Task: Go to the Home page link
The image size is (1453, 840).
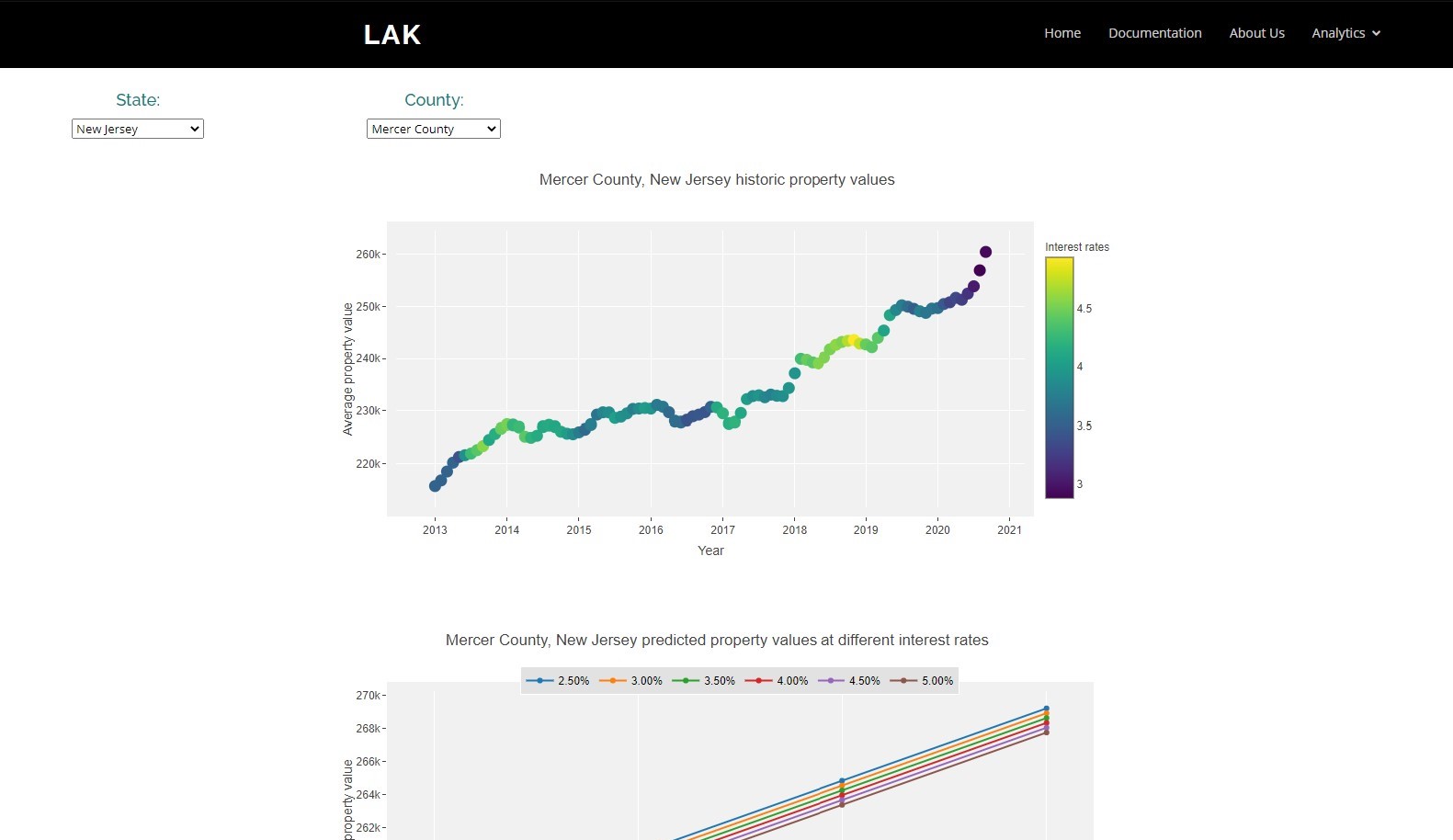Action: [1062, 33]
